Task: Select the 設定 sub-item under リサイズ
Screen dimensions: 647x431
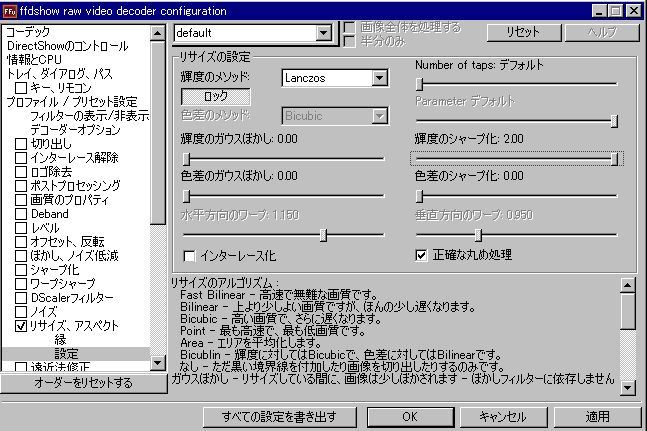Action: coord(66,354)
